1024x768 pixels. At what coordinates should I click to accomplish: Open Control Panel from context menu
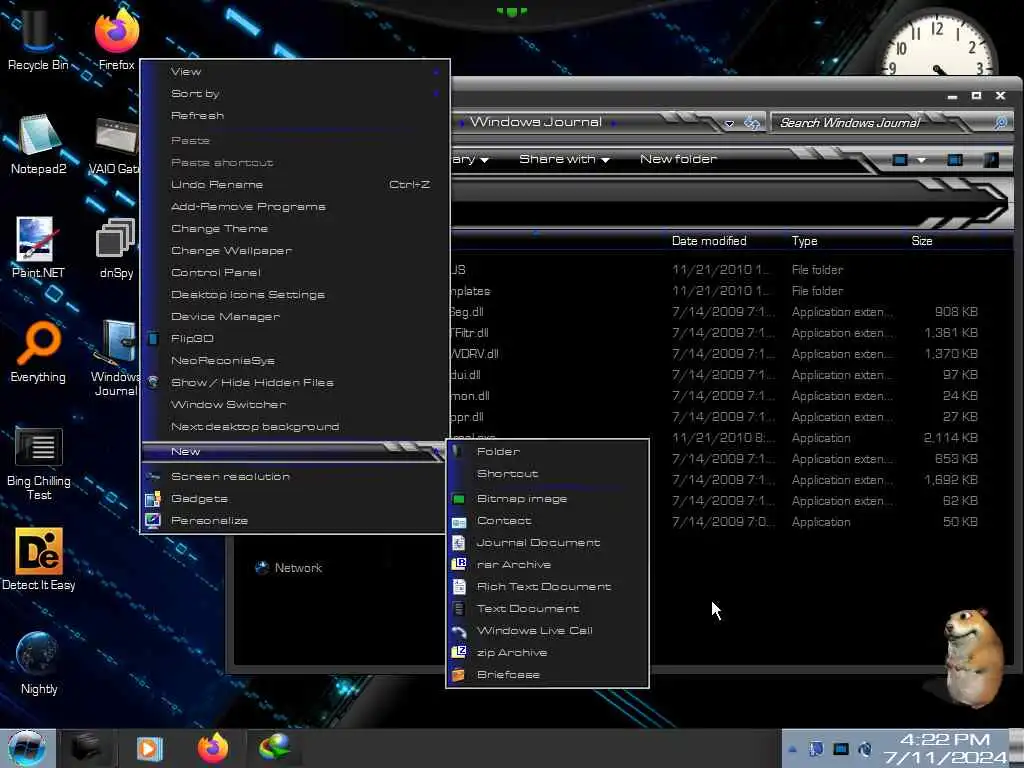(x=295, y=272)
